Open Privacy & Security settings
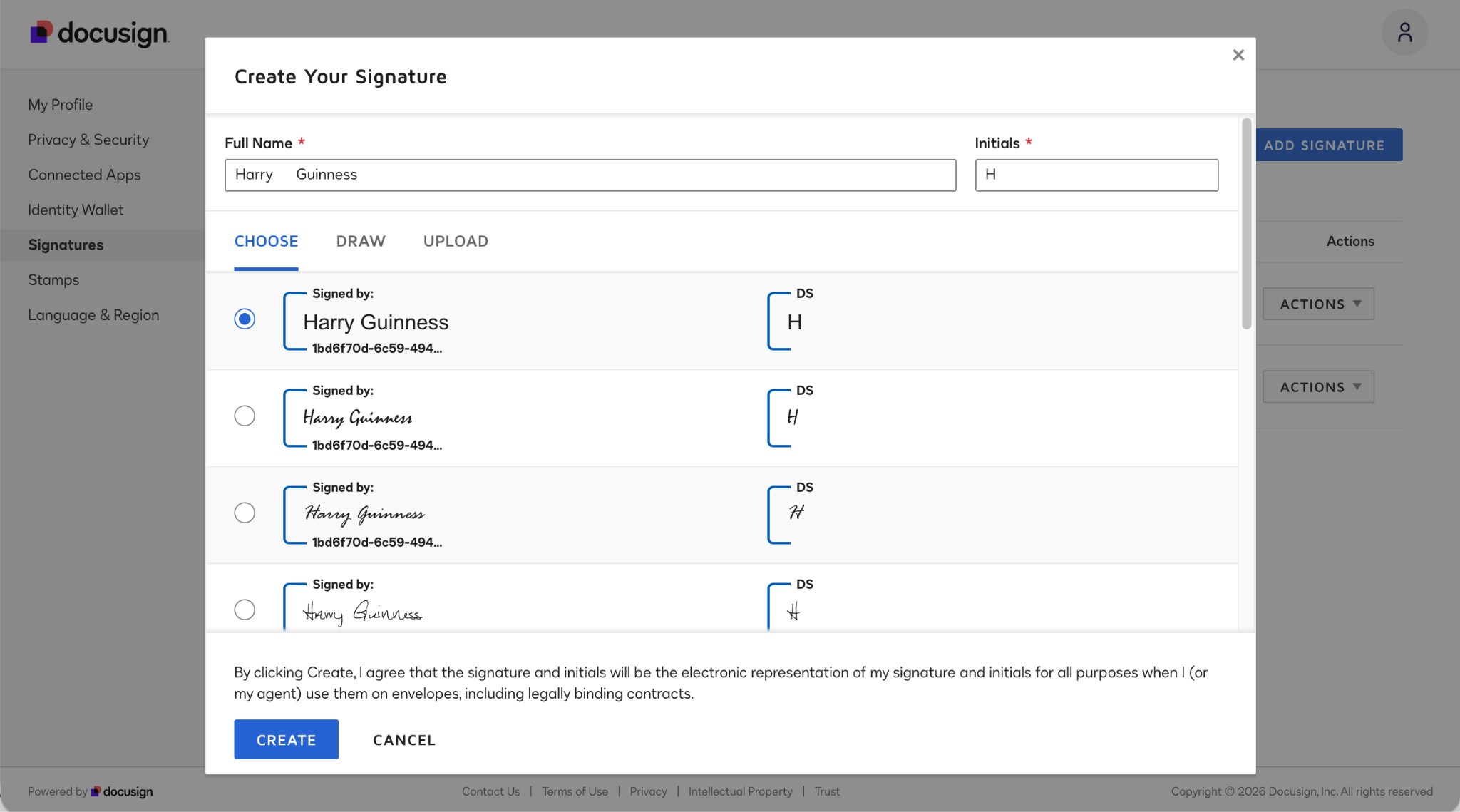The width and height of the screenshot is (1460, 812). pos(88,140)
